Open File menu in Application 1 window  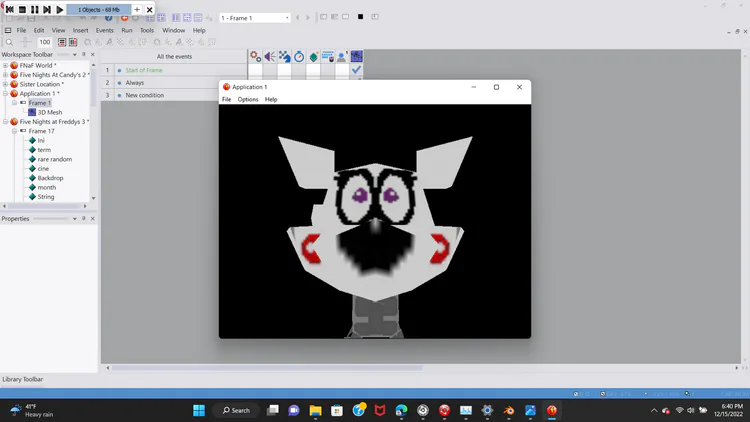point(226,100)
